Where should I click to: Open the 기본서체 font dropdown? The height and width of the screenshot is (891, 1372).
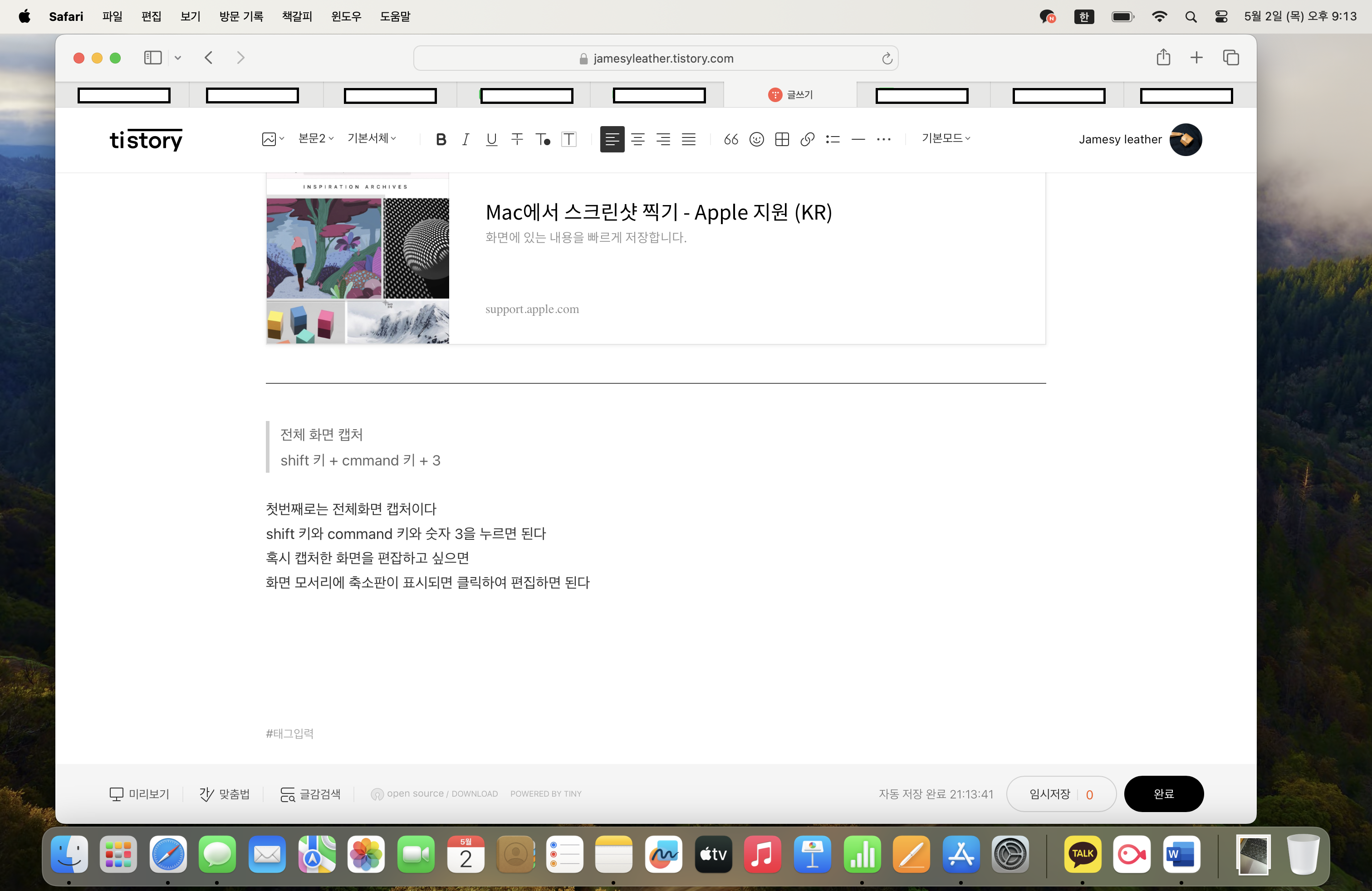click(x=371, y=138)
